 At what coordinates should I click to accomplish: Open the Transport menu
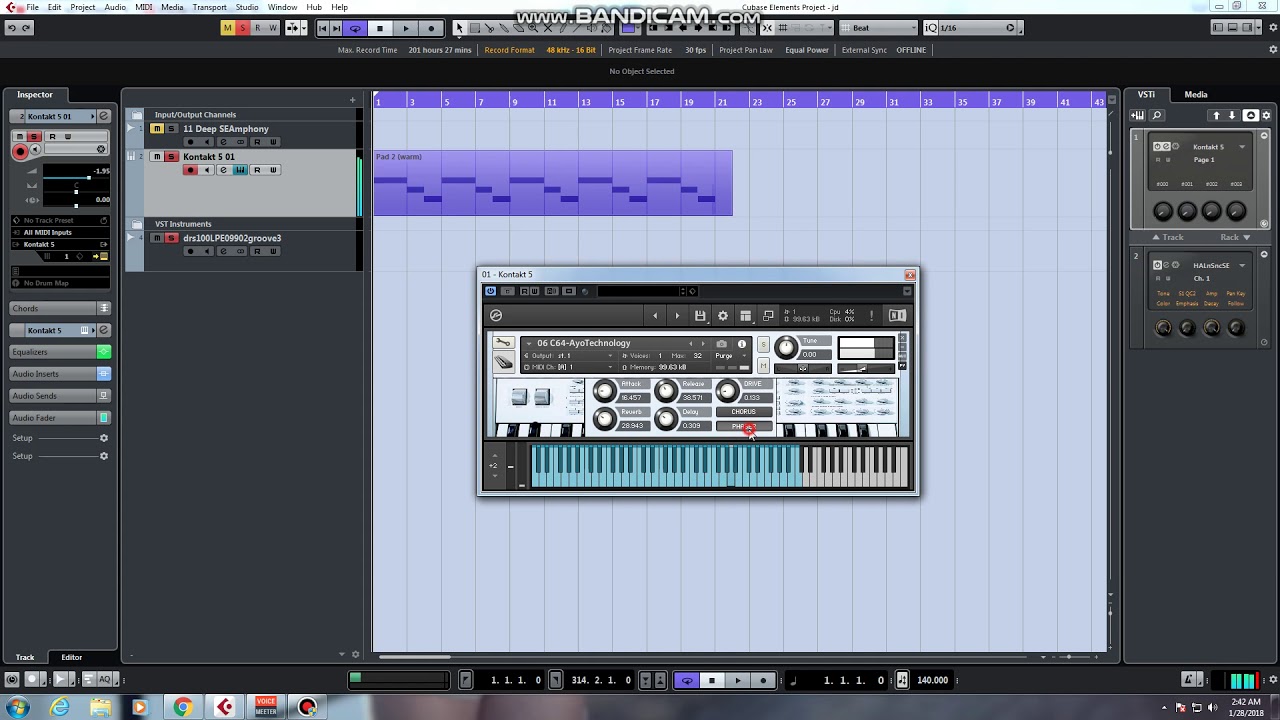point(209,7)
